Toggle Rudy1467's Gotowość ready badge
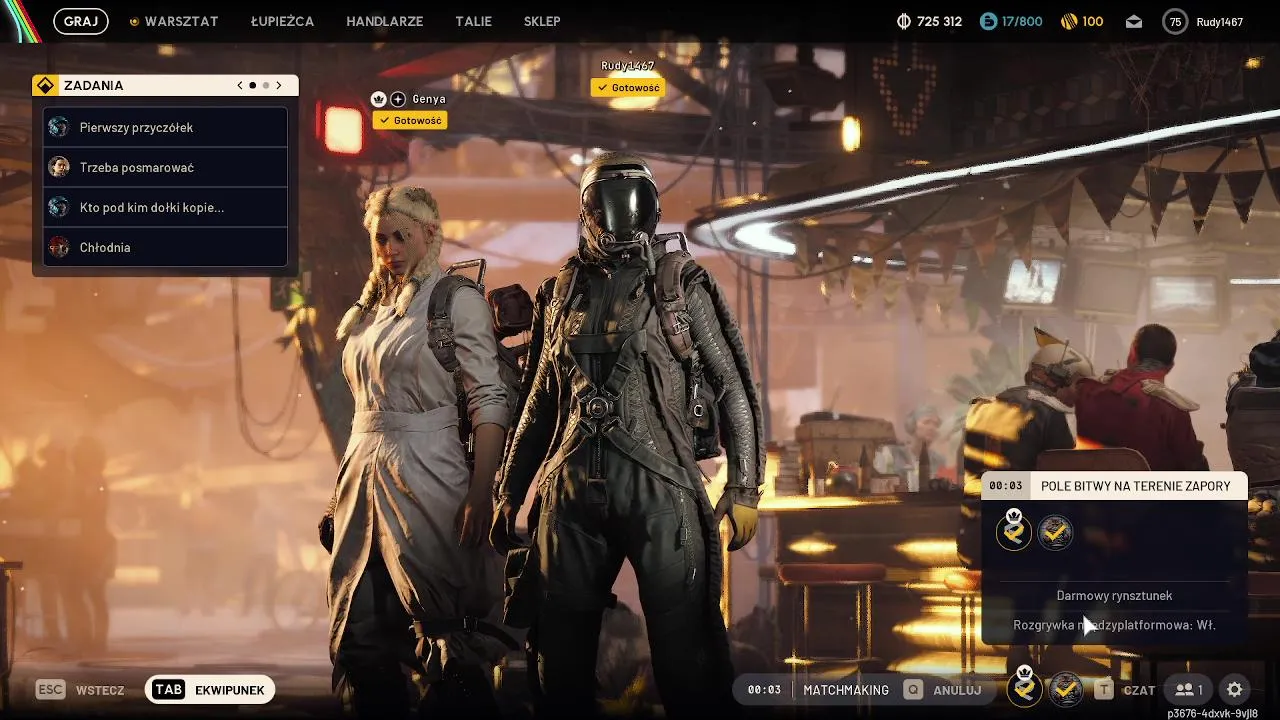Image resolution: width=1280 pixels, height=720 pixels. coord(628,88)
